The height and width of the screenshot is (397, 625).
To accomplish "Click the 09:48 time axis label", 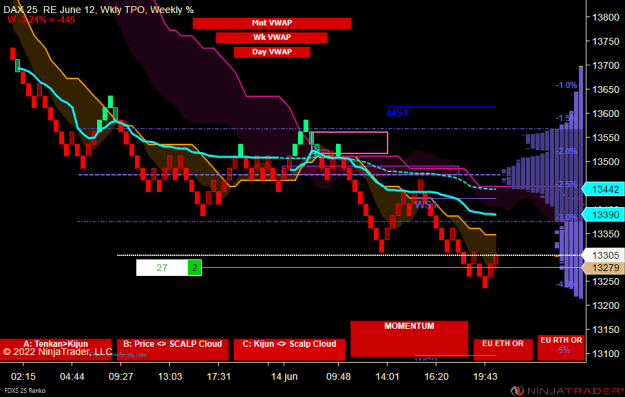I will (338, 377).
